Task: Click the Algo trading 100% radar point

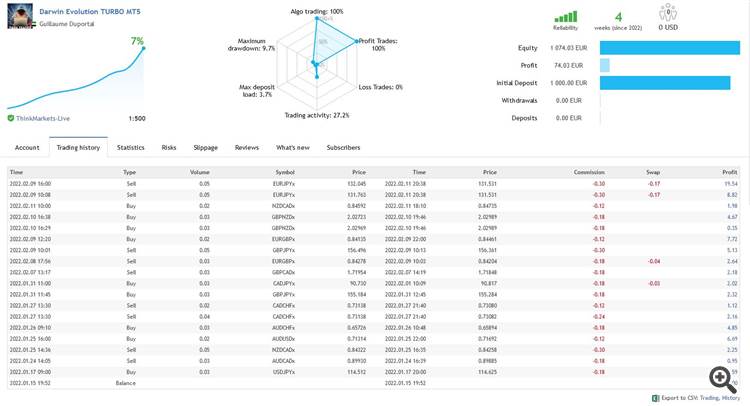Action: [x=317, y=18]
